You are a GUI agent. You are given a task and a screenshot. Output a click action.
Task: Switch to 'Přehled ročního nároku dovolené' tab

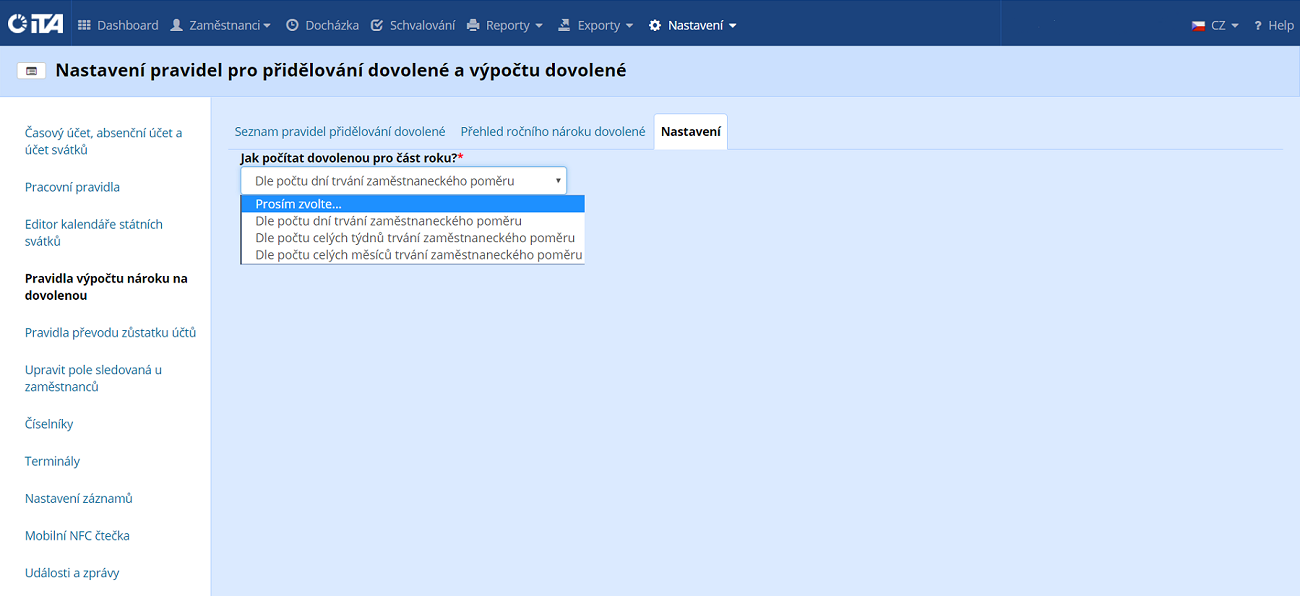click(552, 132)
